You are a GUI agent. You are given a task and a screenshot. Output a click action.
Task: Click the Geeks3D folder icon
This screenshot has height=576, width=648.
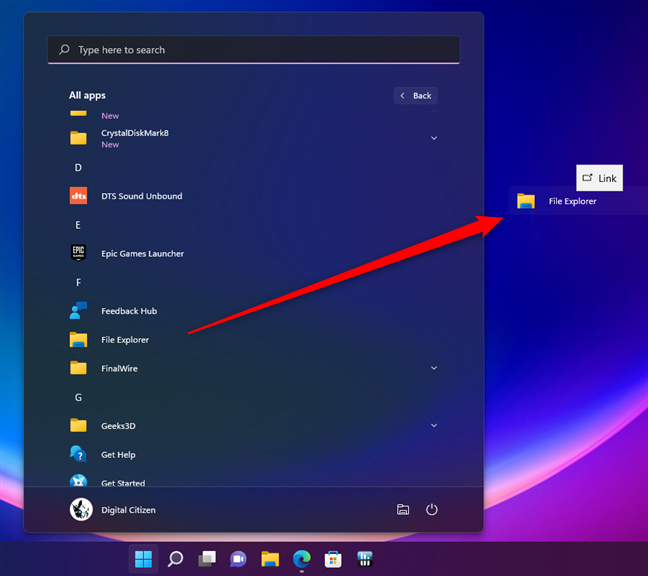pyautogui.click(x=78, y=425)
